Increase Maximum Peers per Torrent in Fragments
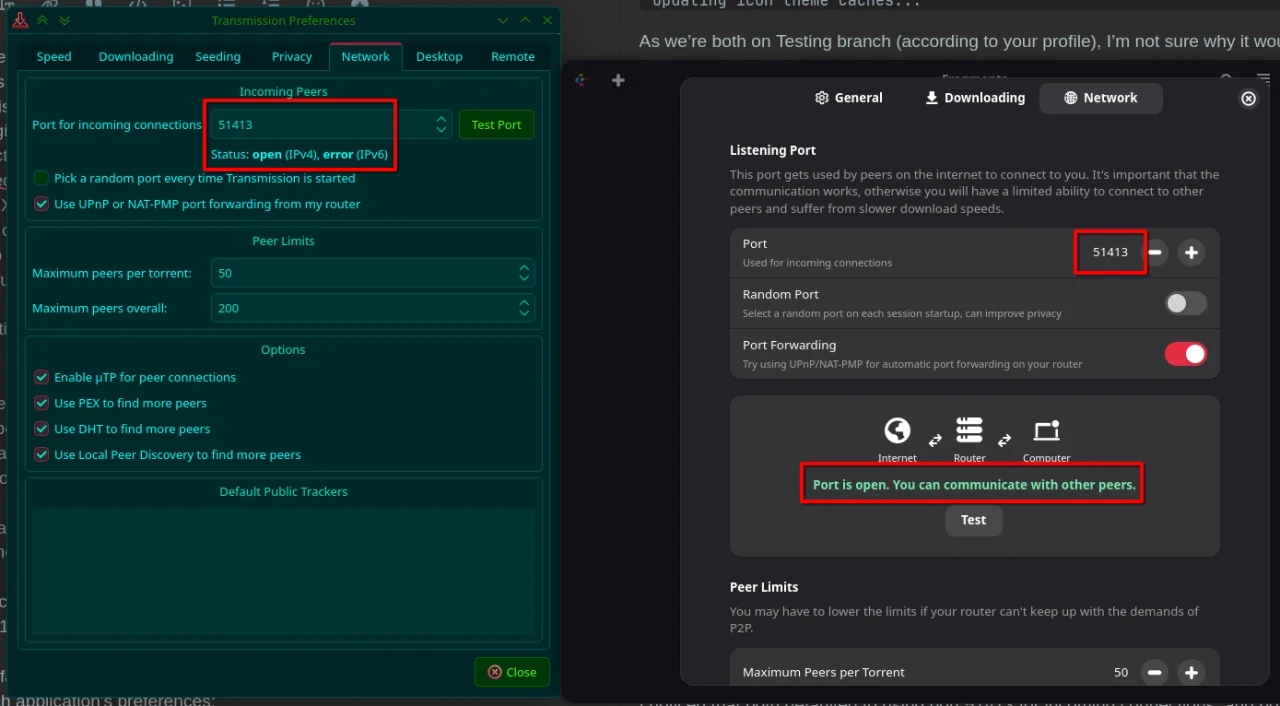Viewport: 1280px width, 706px height. (1191, 672)
